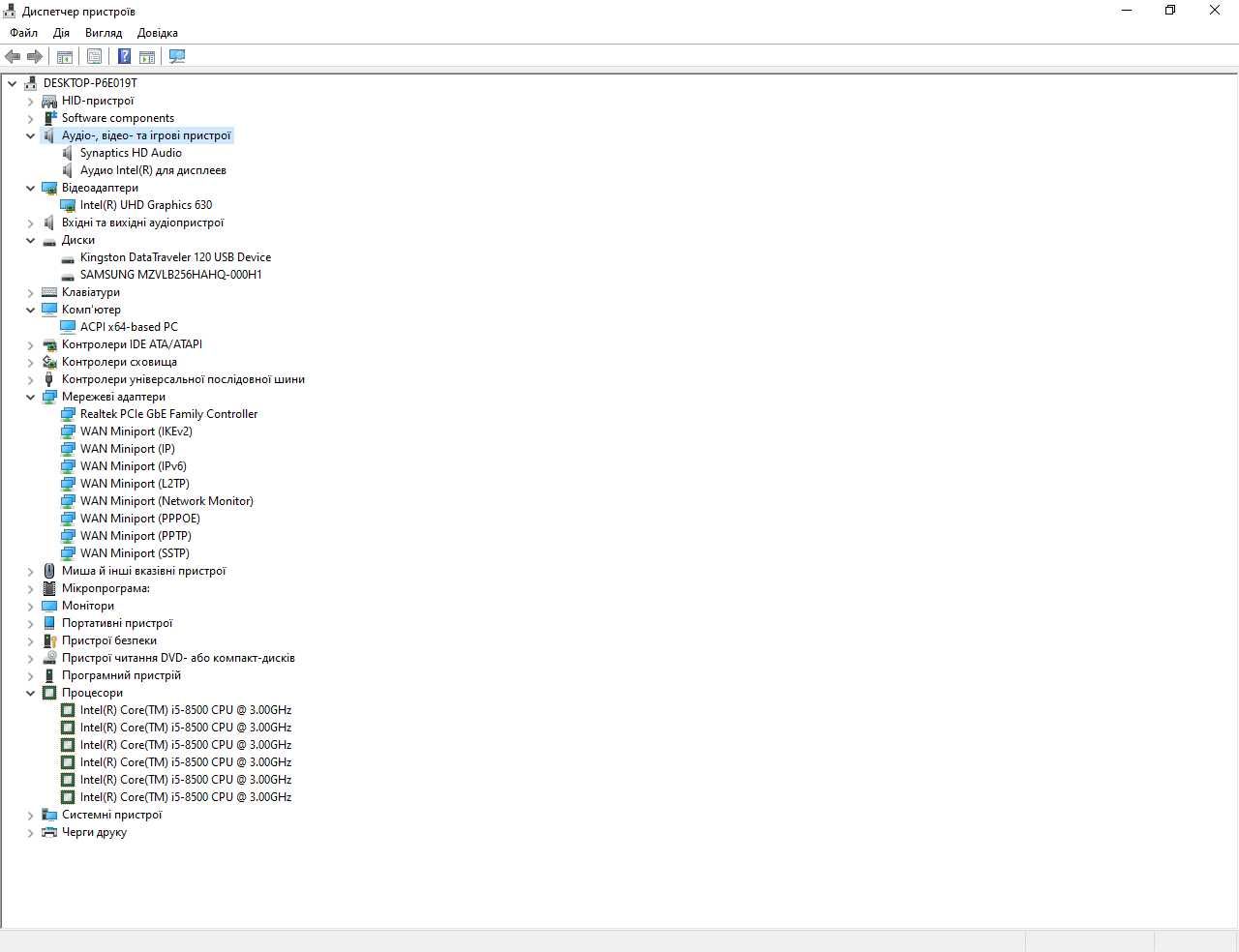Select WAN Miniport (IP) entry
The height and width of the screenshot is (952, 1239).
(128, 449)
